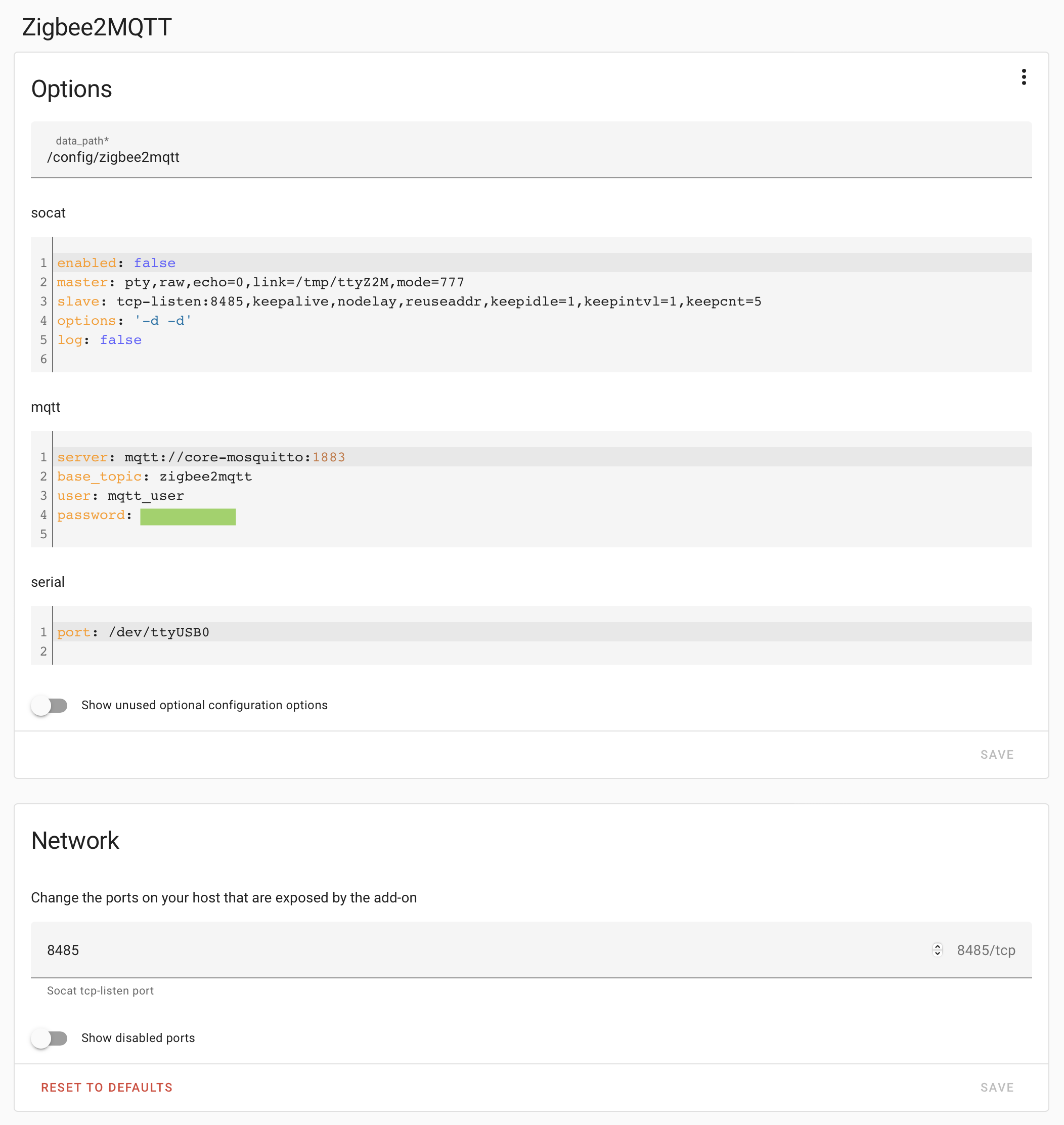The width and height of the screenshot is (1064, 1125).
Task: Click the 'base_topic: zigbee2mqtt' line
Action: click(543, 476)
